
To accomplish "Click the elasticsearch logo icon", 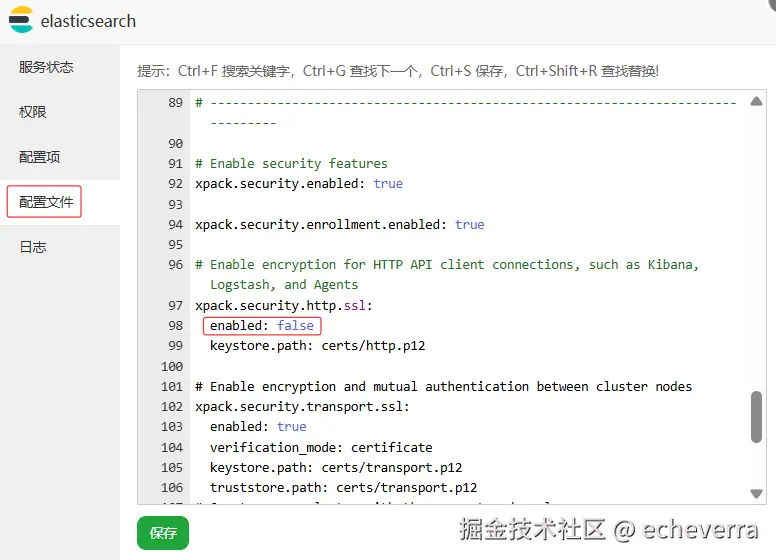I will (x=21, y=20).
